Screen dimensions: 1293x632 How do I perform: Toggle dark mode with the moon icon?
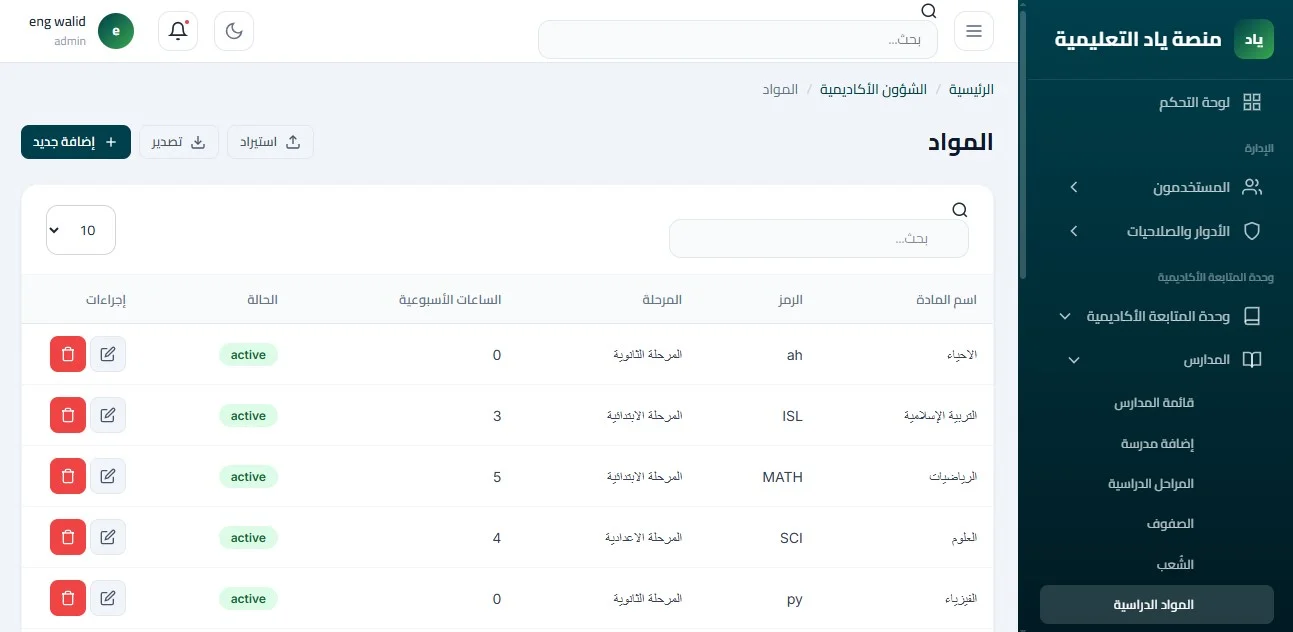pyautogui.click(x=234, y=31)
